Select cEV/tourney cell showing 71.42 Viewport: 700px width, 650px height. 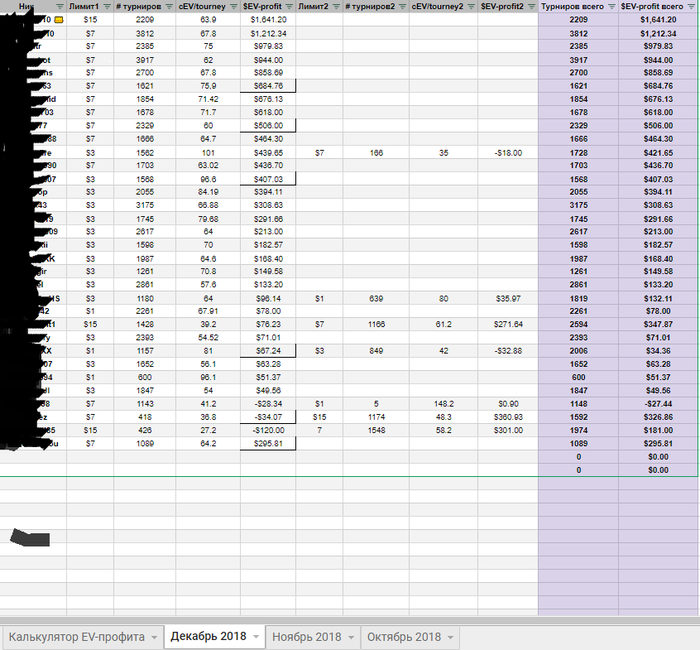(x=208, y=99)
